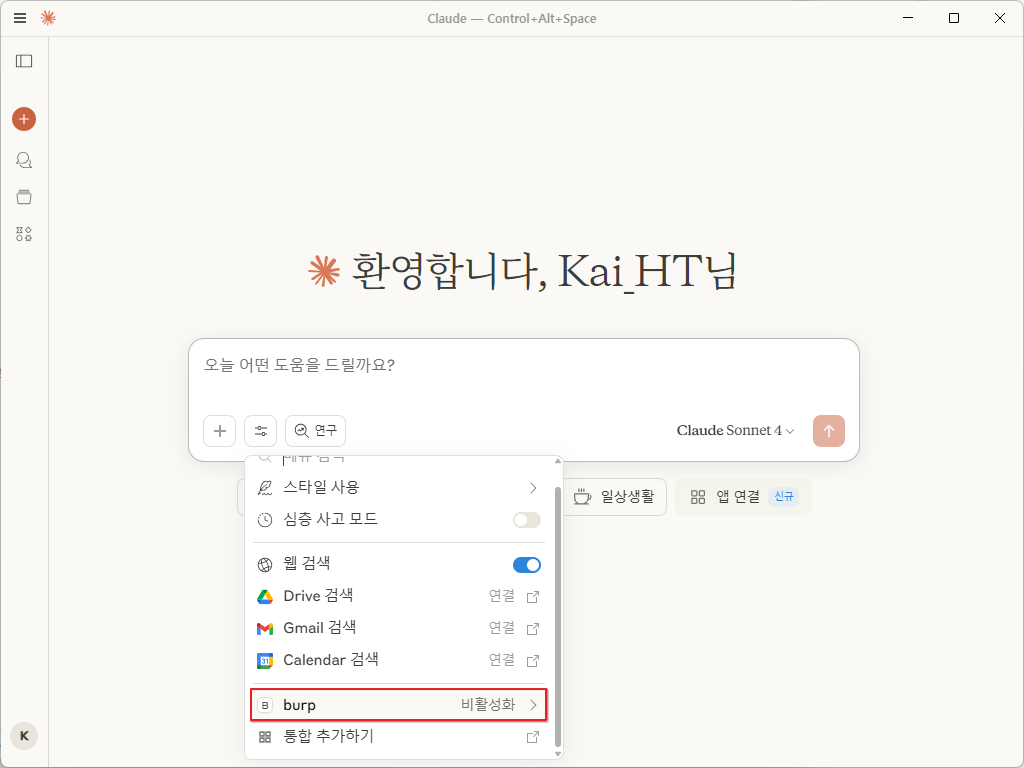Click the external link icon for Calendar 검색
Screen dimensions: 1024x768
point(533,661)
